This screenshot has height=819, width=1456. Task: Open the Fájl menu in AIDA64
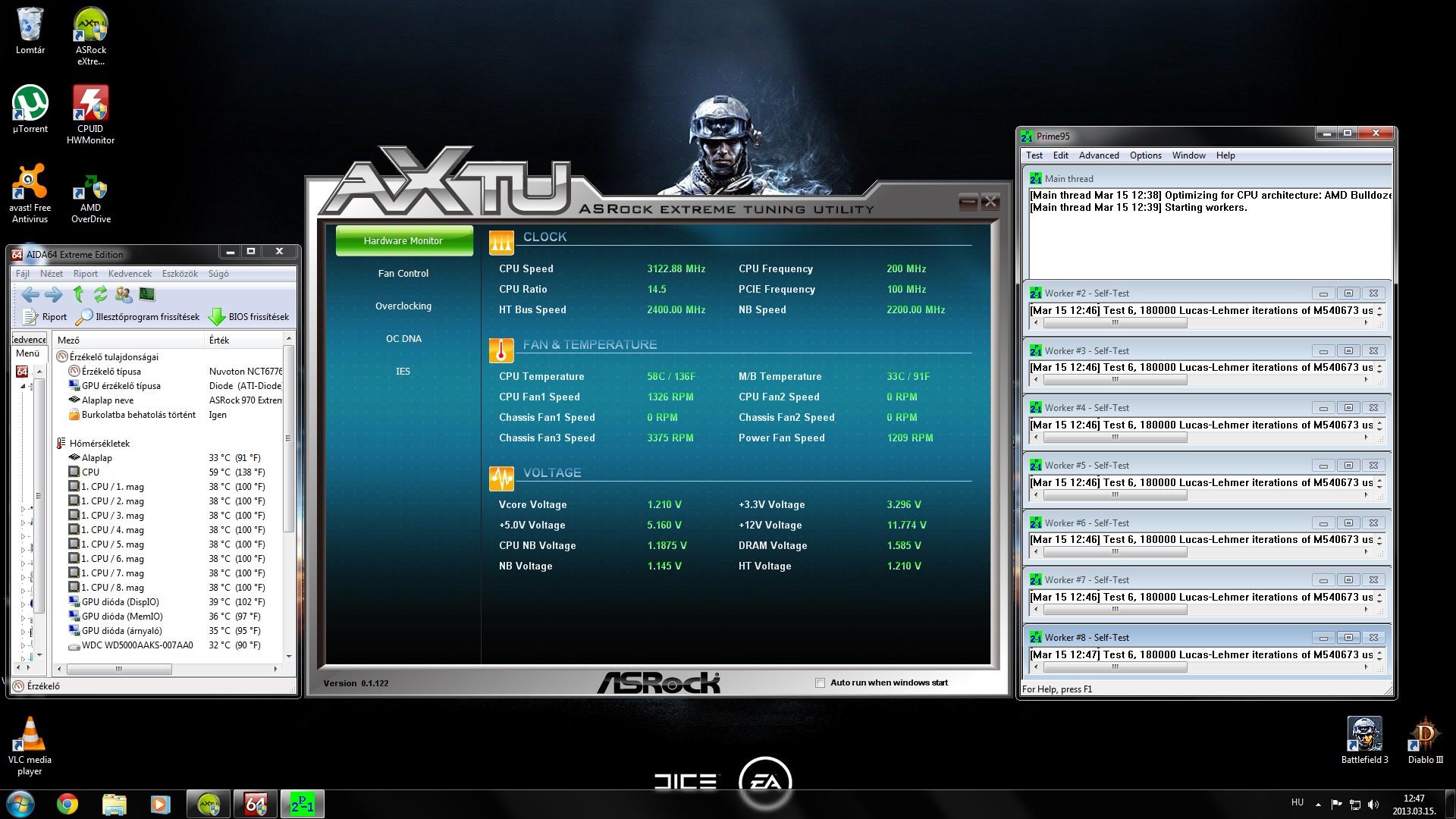(23, 274)
